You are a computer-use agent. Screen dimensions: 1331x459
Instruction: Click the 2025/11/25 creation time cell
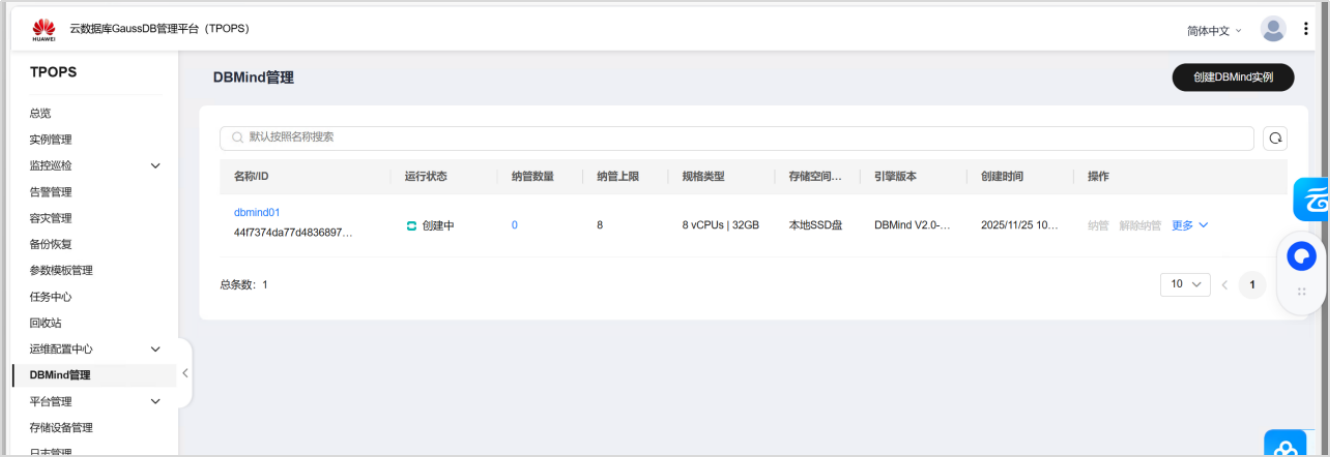pos(1020,226)
